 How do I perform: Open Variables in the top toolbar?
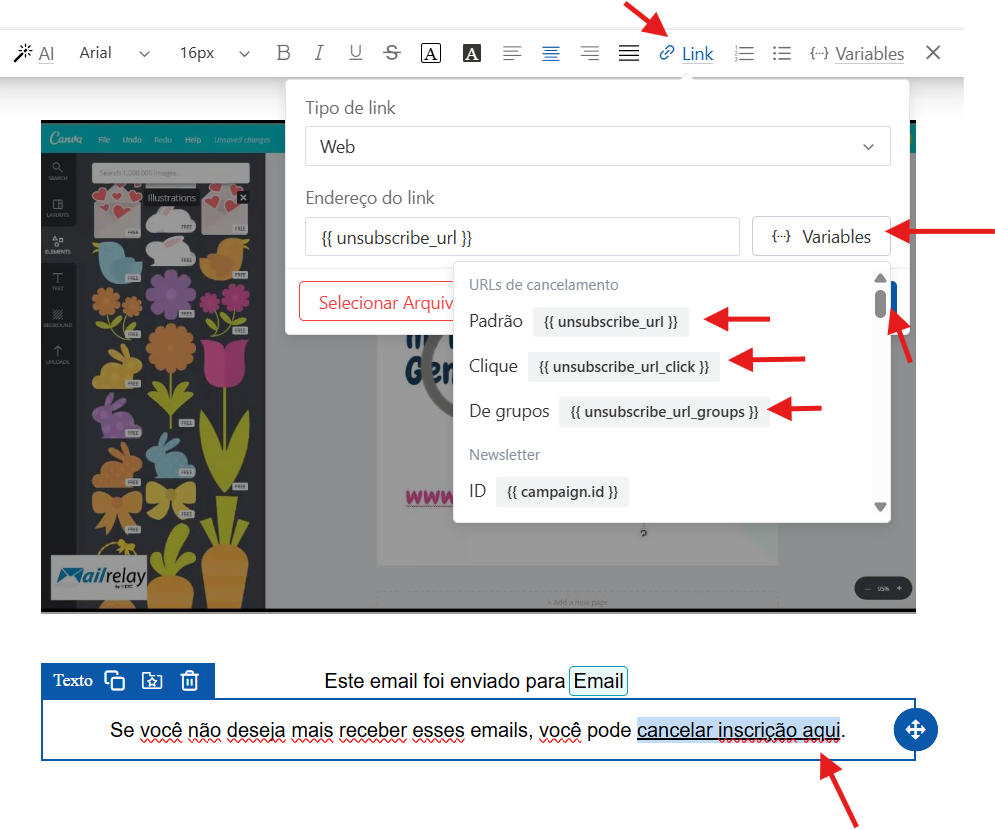pos(857,53)
